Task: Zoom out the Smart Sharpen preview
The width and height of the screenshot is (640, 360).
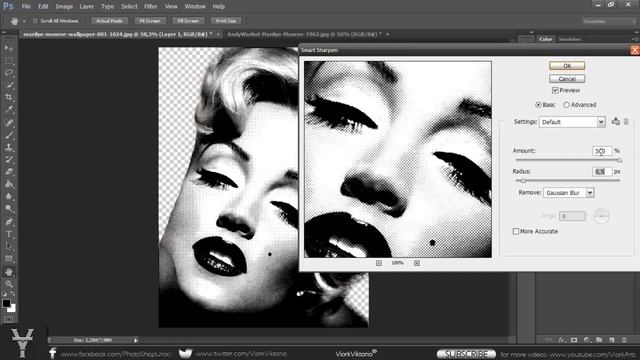Action: 379,263
